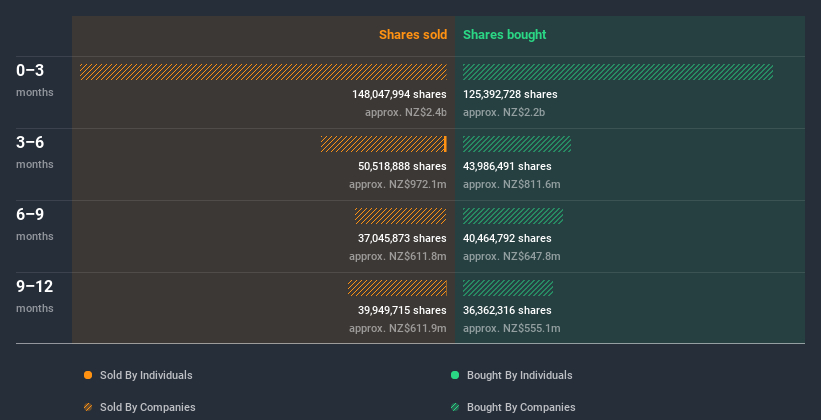Click the 0–3 months shares sold bar
Viewport: 821px width, 420px height.
263,72
